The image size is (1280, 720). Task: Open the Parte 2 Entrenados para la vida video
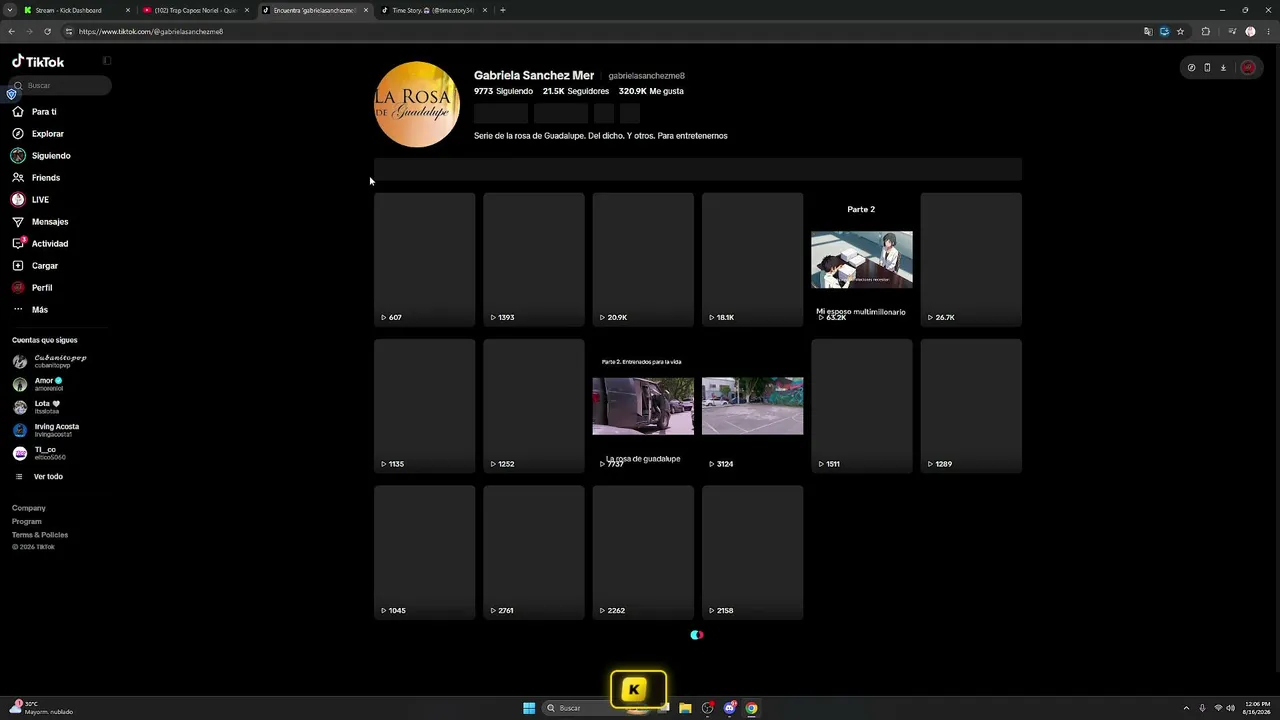pyautogui.click(x=643, y=406)
